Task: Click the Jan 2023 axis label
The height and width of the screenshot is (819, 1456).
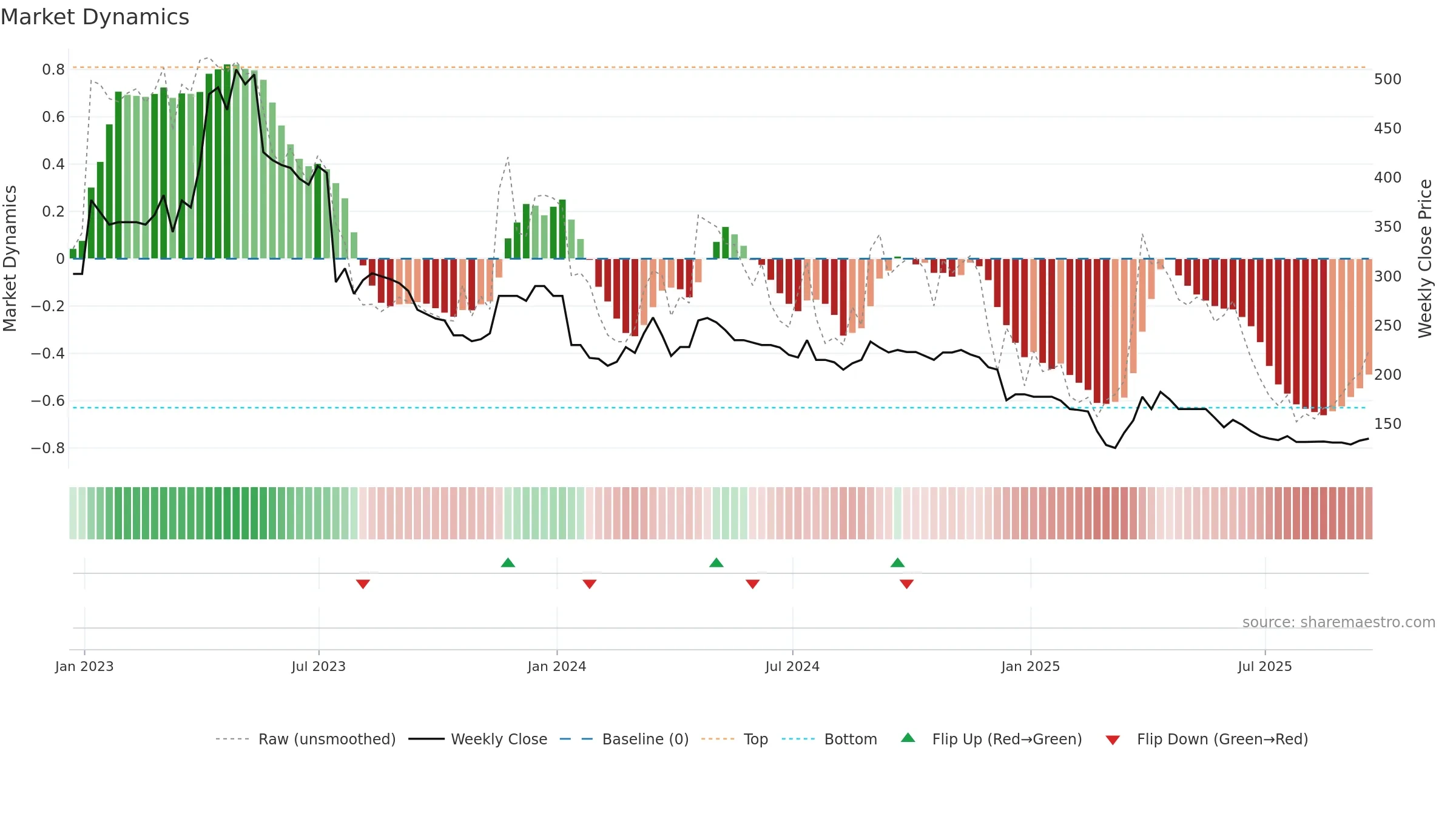Action: [84, 666]
